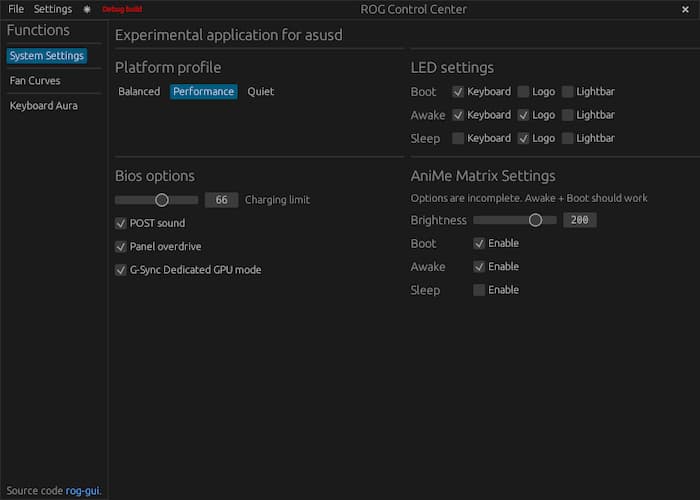This screenshot has height=500, width=700.
Task: Turn on the Keyboard LED for Sleep
Action: pyautogui.click(x=458, y=139)
